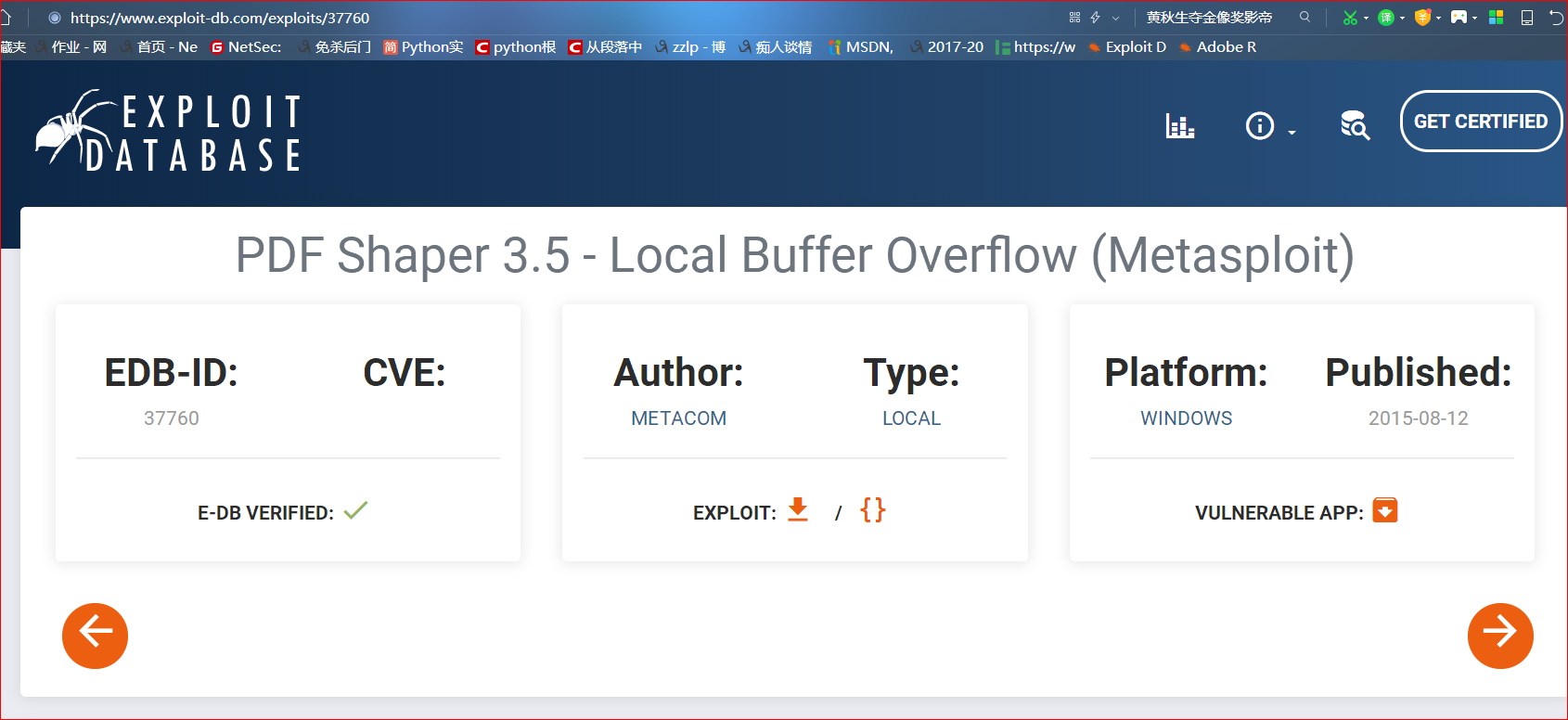This screenshot has width=1568, height=720.
Task: Click the mobile device icon
Action: coord(1527,18)
